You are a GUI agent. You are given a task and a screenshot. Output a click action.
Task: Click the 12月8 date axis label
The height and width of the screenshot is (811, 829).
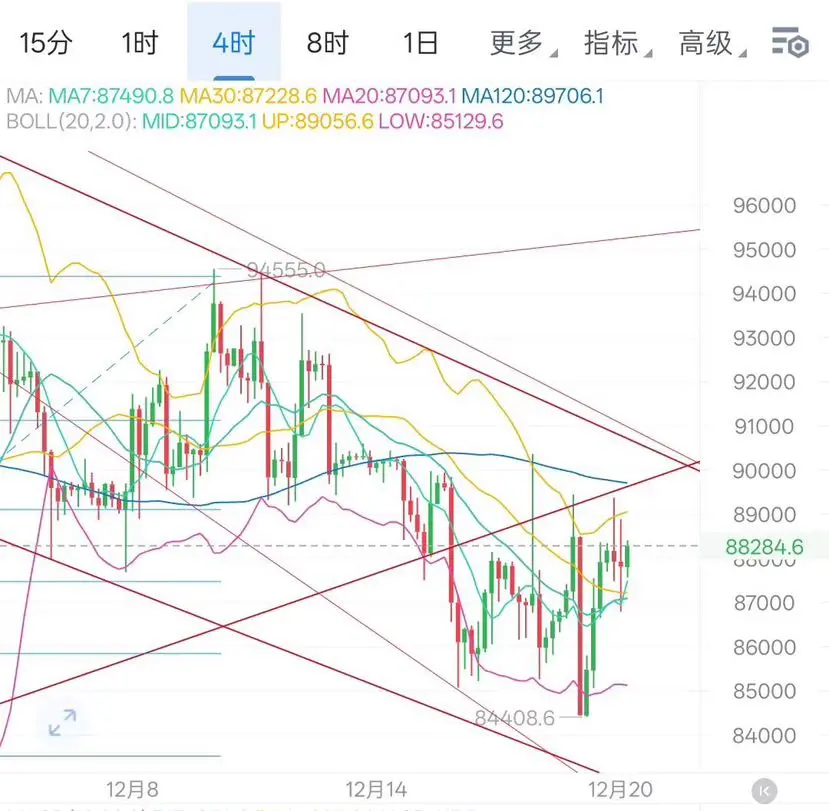tap(132, 790)
